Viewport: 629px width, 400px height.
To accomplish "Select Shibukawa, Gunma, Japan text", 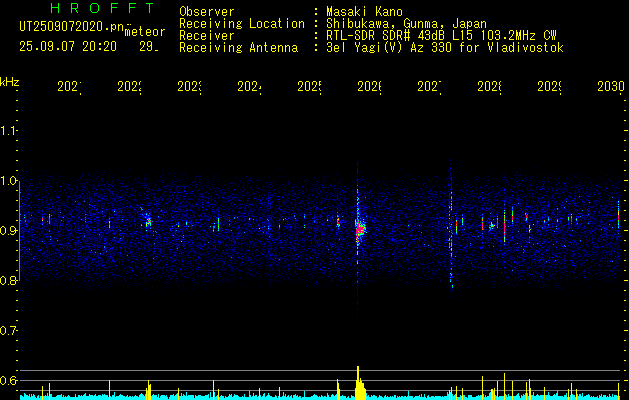I will [406, 24].
